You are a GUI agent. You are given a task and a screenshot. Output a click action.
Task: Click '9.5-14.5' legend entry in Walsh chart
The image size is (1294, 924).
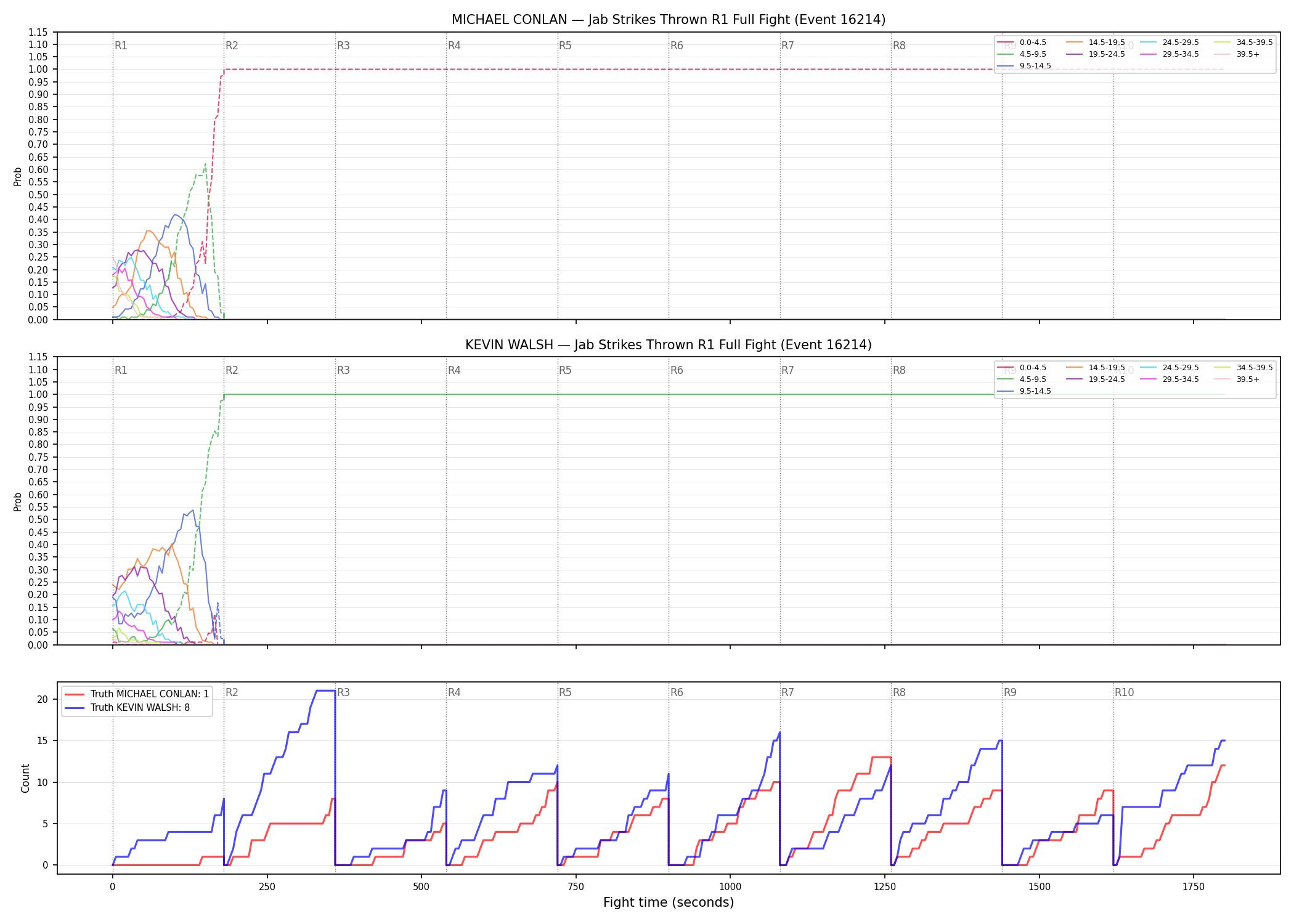click(1024, 391)
